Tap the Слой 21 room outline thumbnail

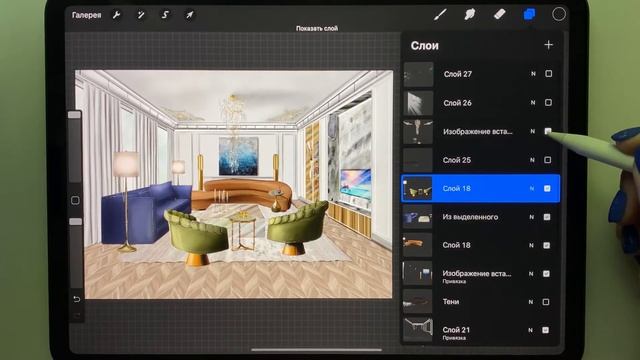click(417, 330)
